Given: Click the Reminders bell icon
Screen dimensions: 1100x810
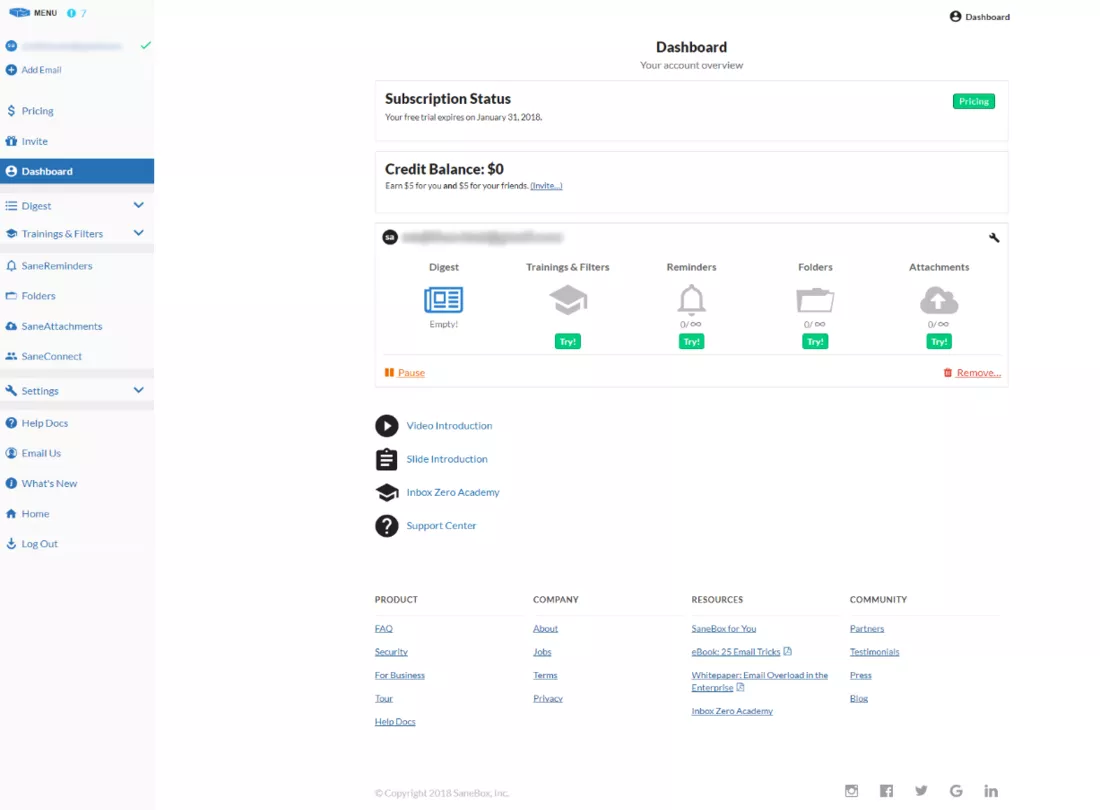Looking at the screenshot, I should pyautogui.click(x=691, y=299).
